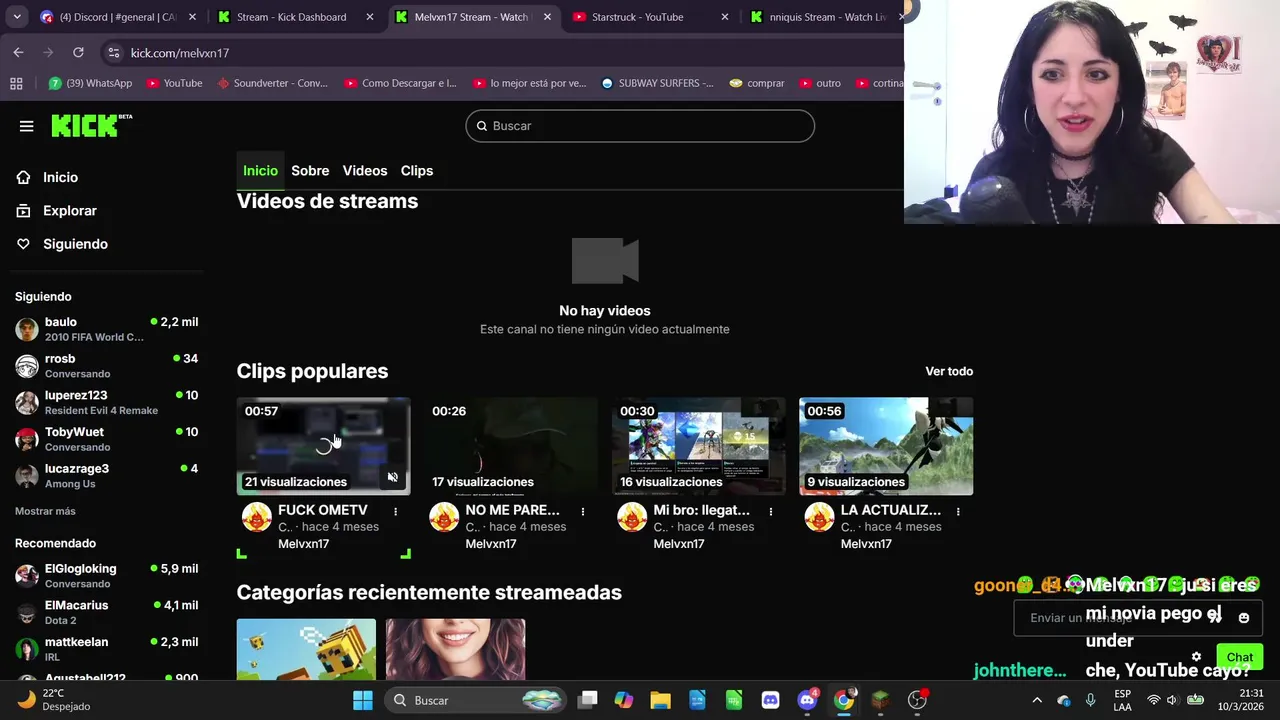This screenshot has width=1280, height=720.
Task: Open ElGlogloking recommended channel
Action: [x=106, y=576]
